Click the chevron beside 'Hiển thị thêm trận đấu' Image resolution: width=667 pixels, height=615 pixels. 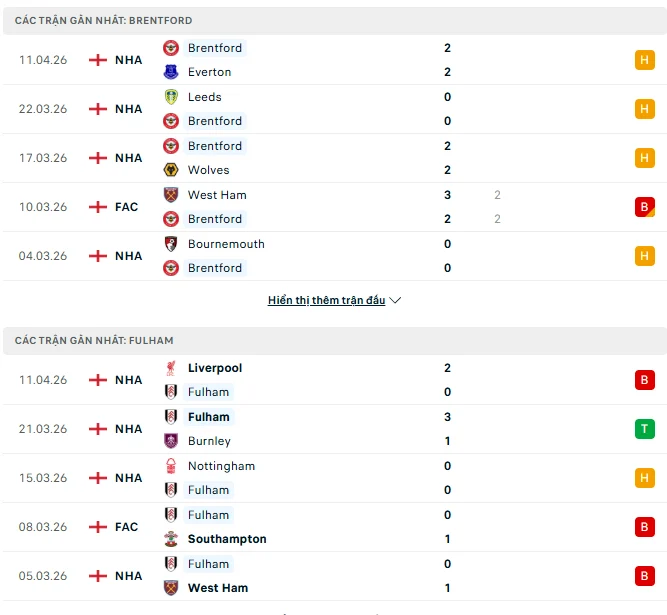(395, 300)
